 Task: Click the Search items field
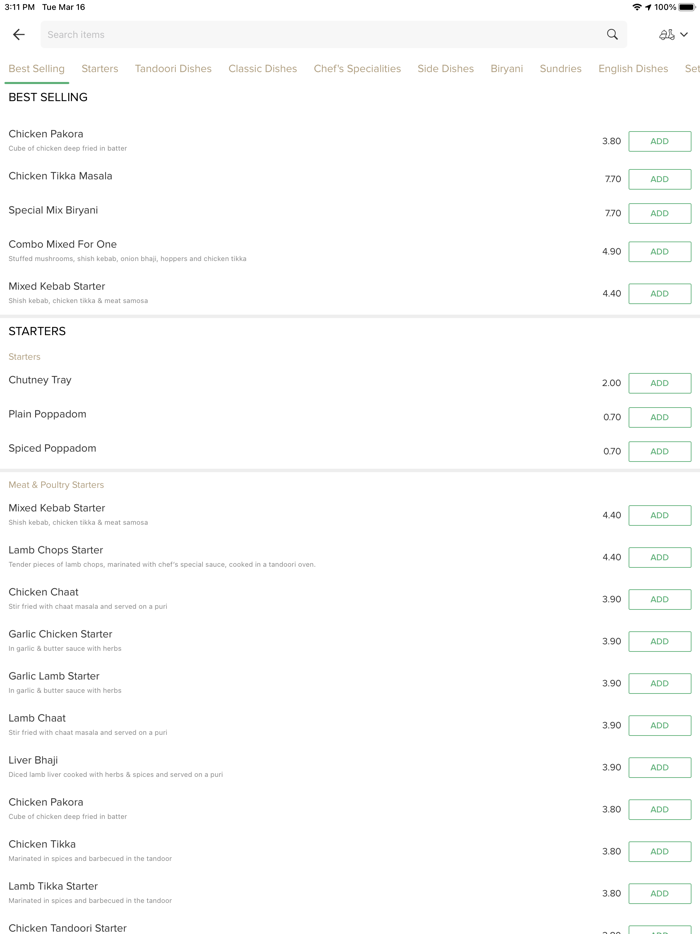[320, 35]
